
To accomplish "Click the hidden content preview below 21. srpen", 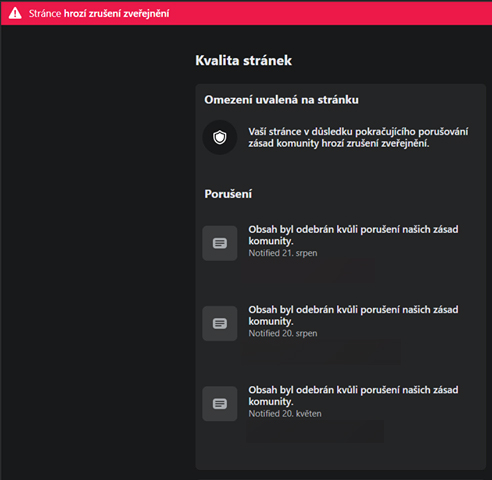I will pos(308,270).
